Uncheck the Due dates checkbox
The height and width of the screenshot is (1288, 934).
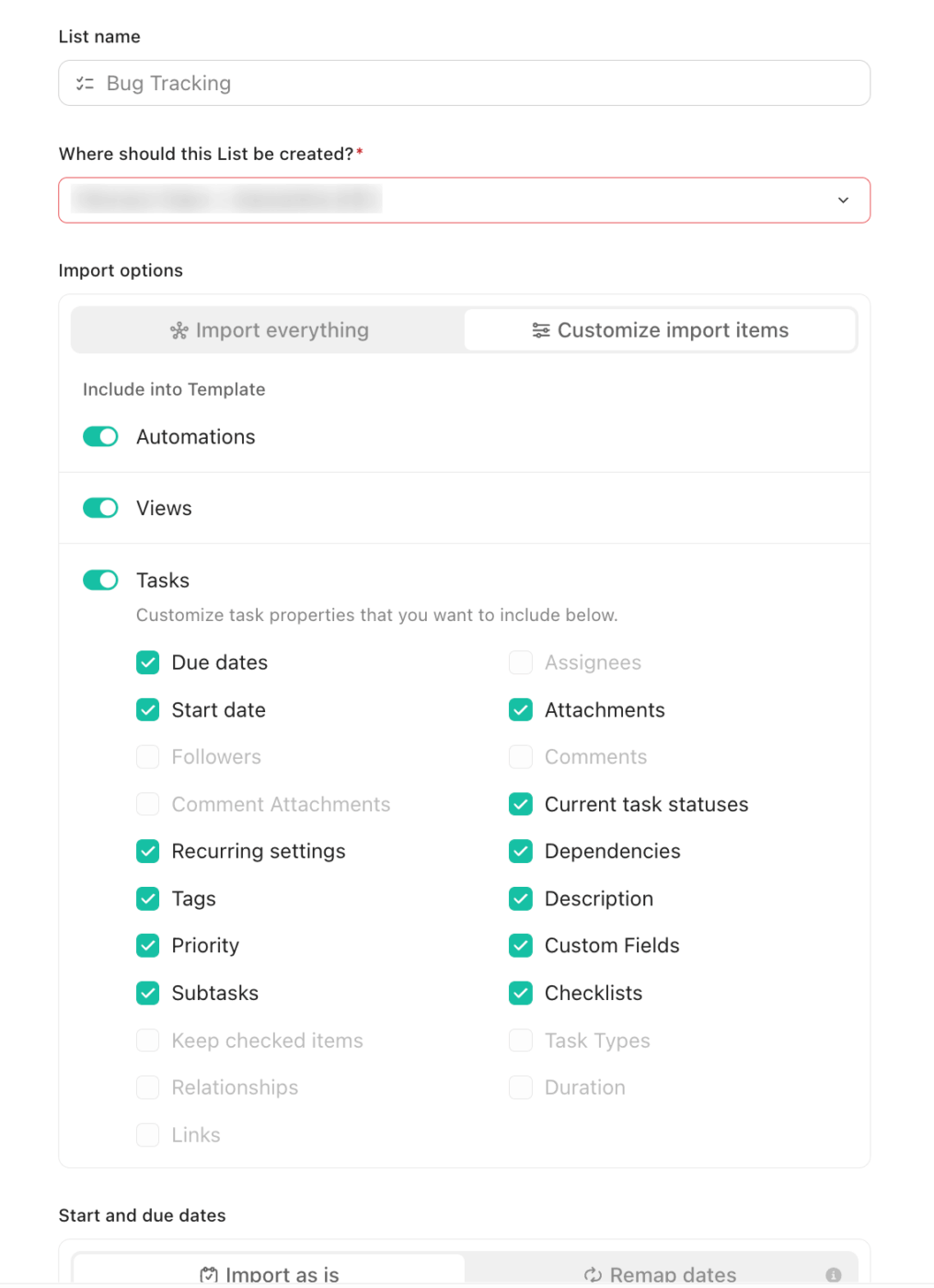[x=147, y=661]
